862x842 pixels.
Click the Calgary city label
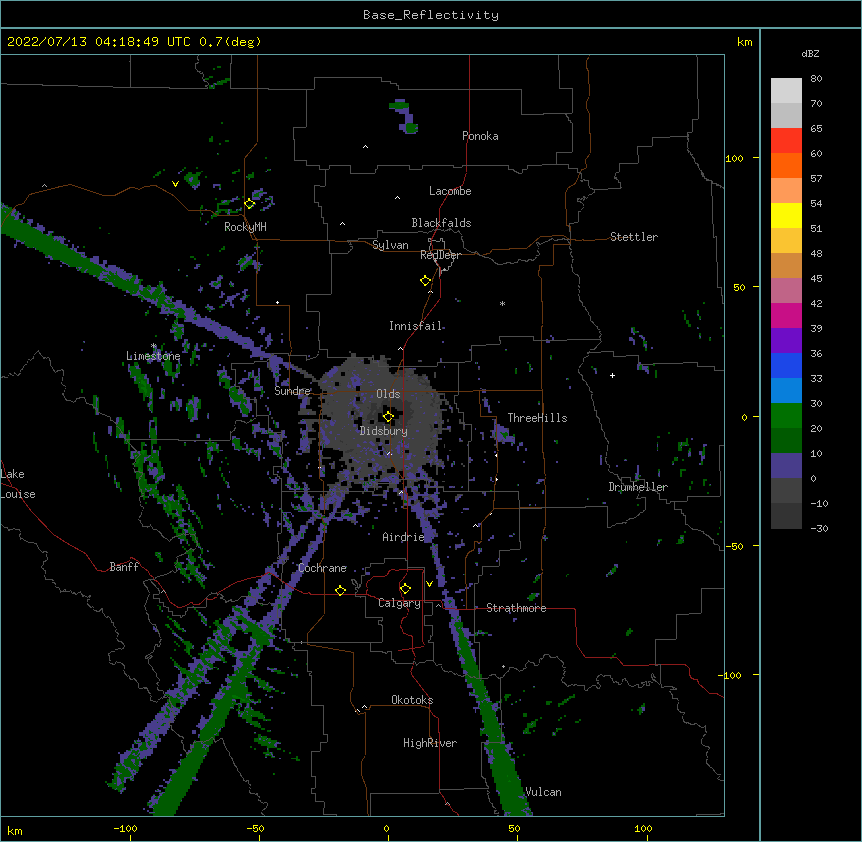(x=399, y=603)
